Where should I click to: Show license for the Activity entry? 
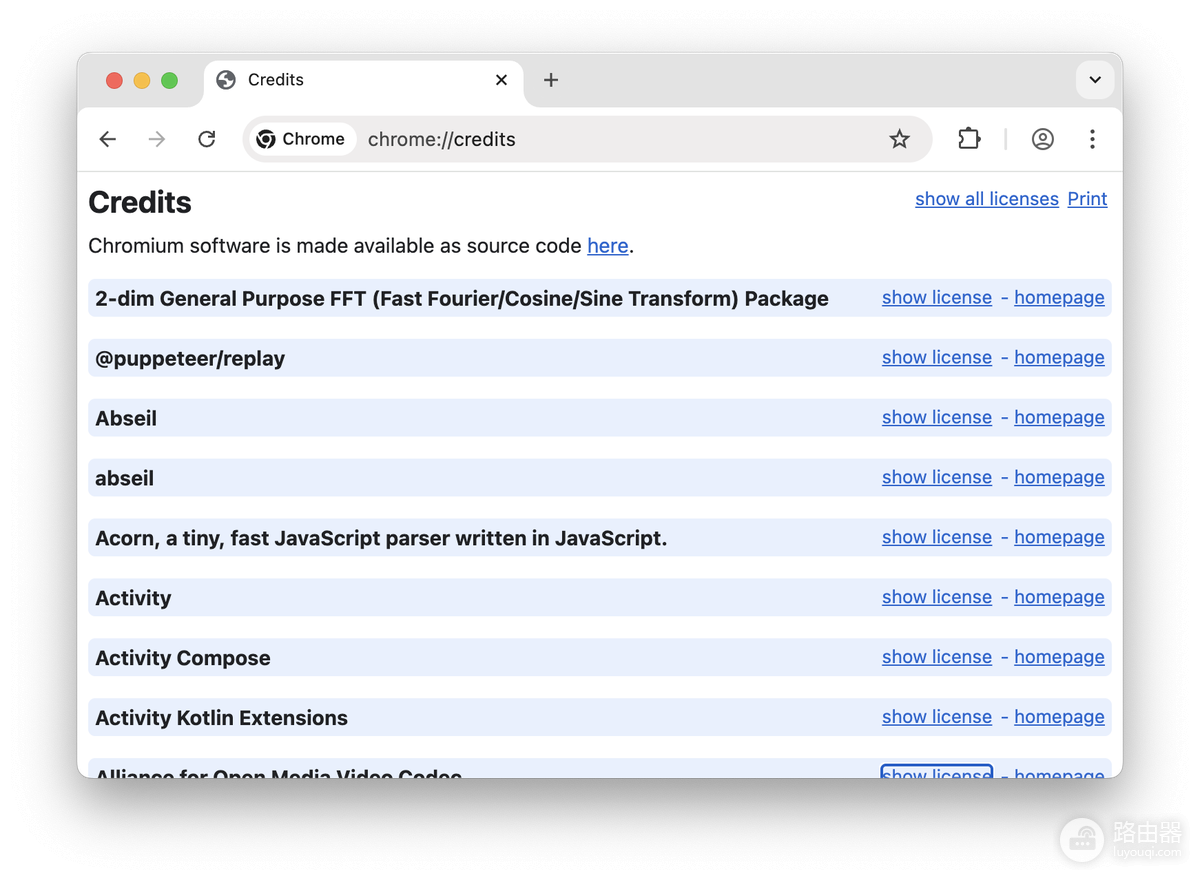[x=937, y=598]
